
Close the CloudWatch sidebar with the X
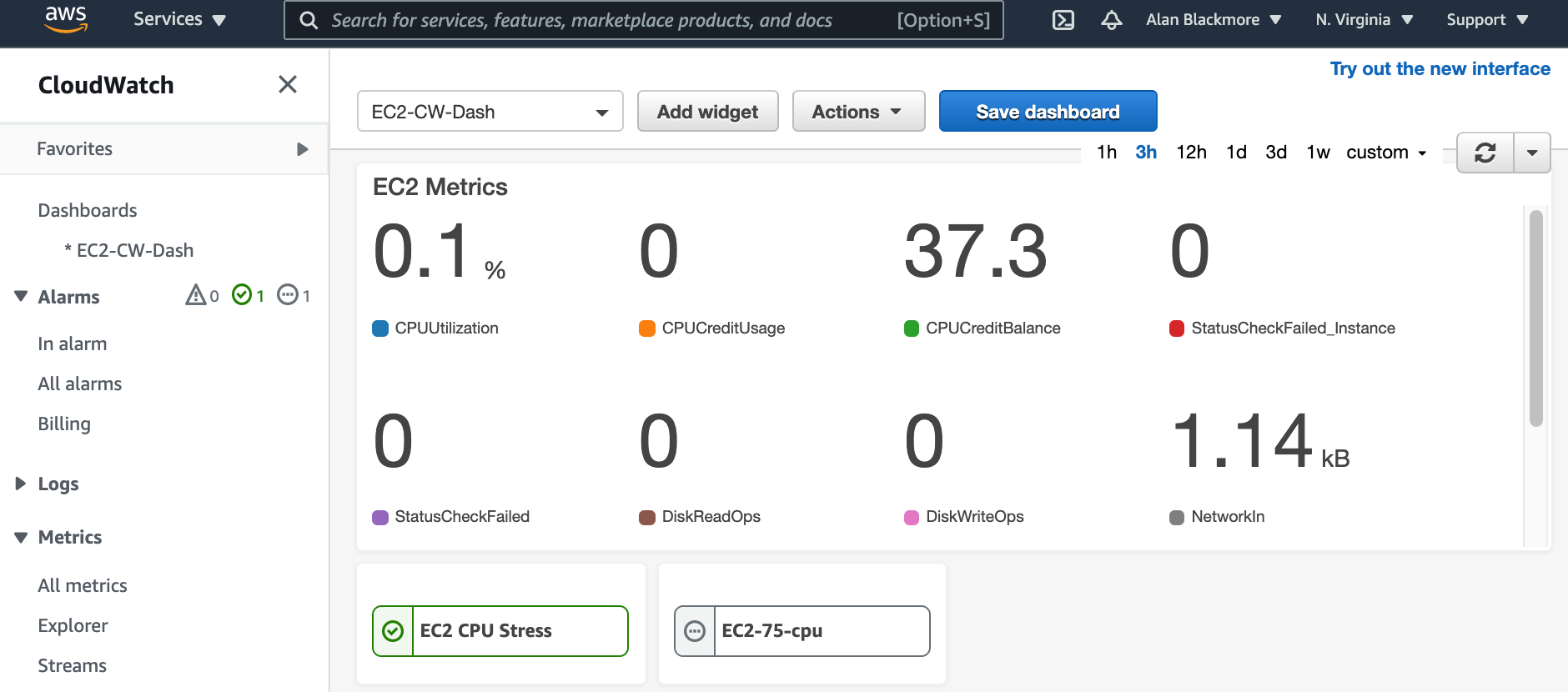coord(288,84)
